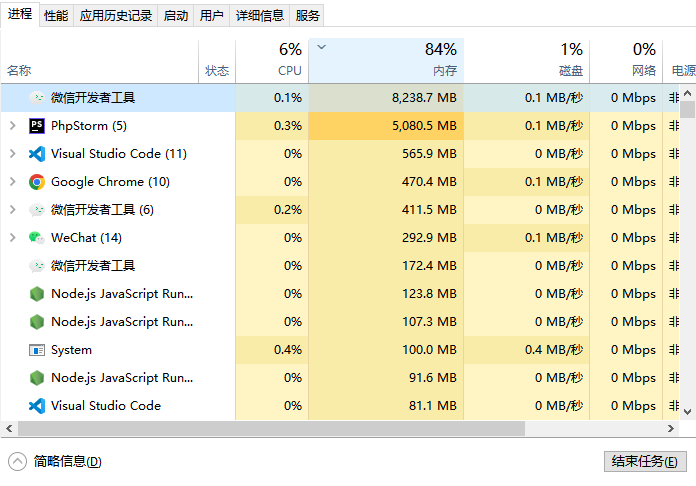Click the 0.4% CPU value for System

coord(288,350)
